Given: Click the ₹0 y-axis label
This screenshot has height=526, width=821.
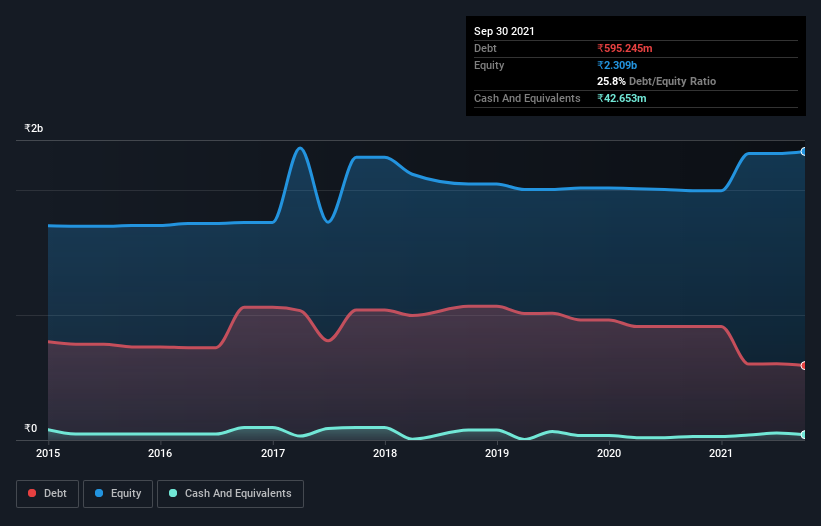Looking at the screenshot, I should coord(31,428).
